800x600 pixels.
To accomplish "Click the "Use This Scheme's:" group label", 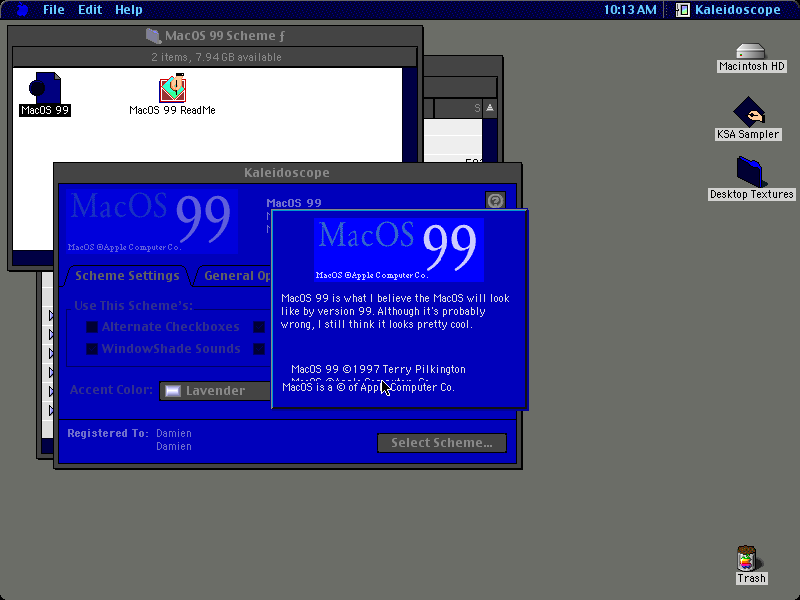I will tap(134, 306).
